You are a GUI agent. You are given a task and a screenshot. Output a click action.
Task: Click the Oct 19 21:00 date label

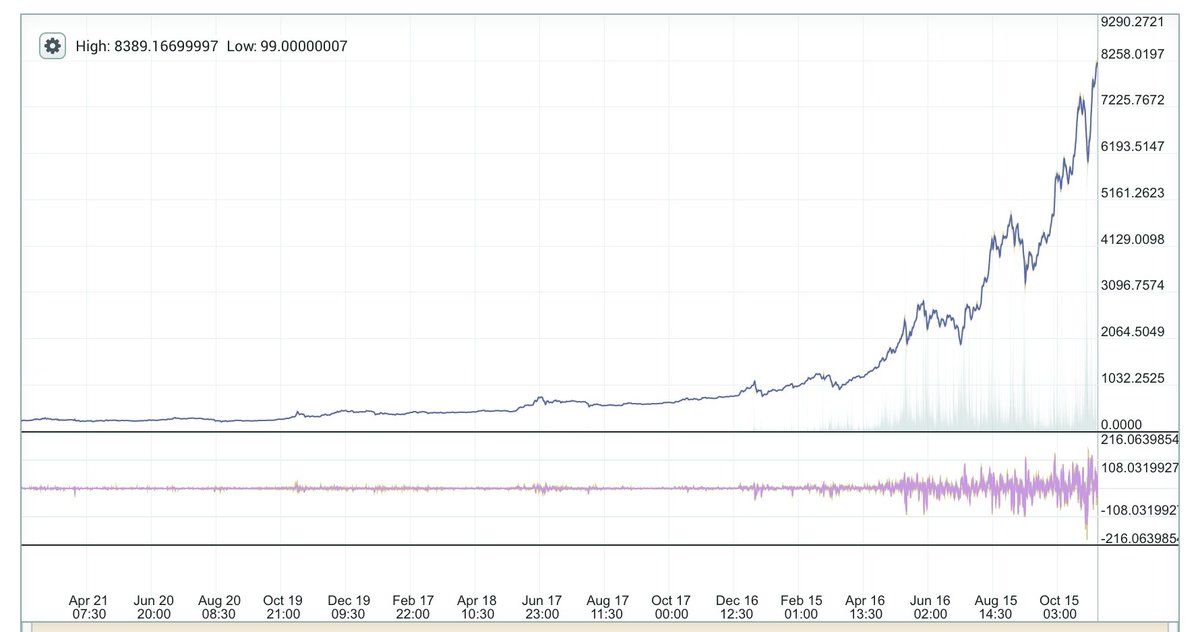point(283,607)
